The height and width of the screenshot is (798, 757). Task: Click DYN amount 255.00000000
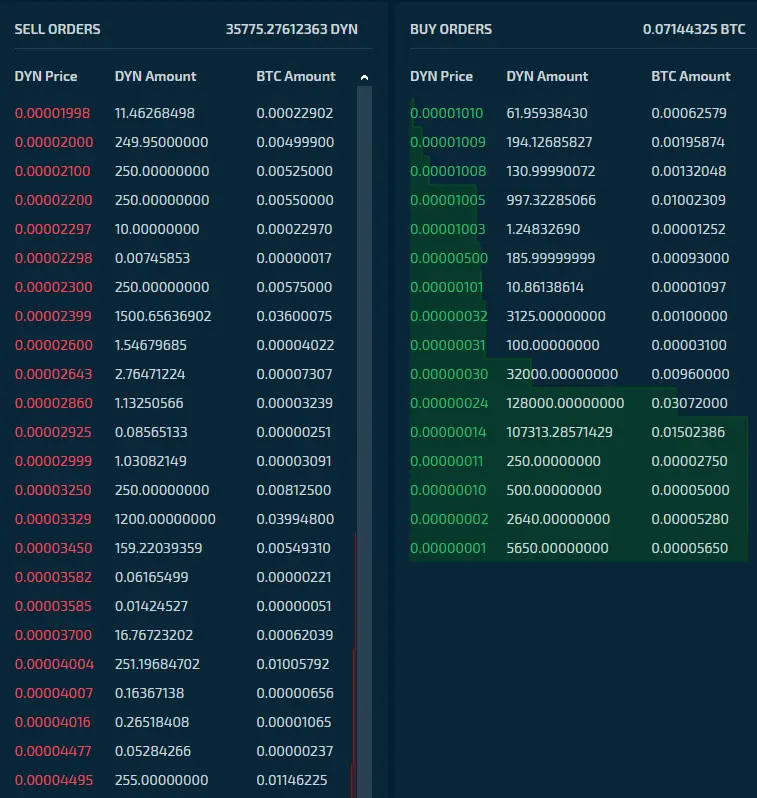[x=161, y=780]
